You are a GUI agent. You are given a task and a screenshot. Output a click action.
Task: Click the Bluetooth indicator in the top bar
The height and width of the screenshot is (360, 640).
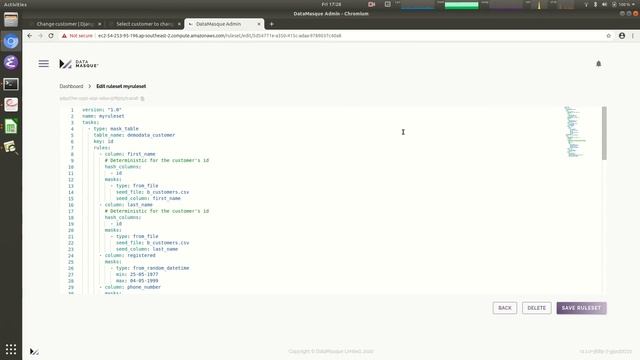(595, 4)
